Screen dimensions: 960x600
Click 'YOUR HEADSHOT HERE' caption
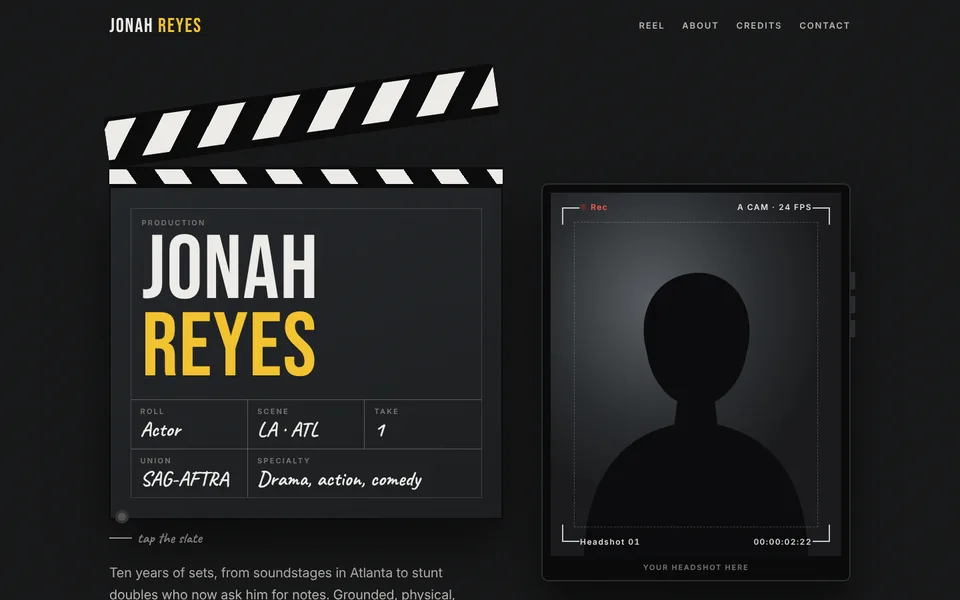coord(696,568)
